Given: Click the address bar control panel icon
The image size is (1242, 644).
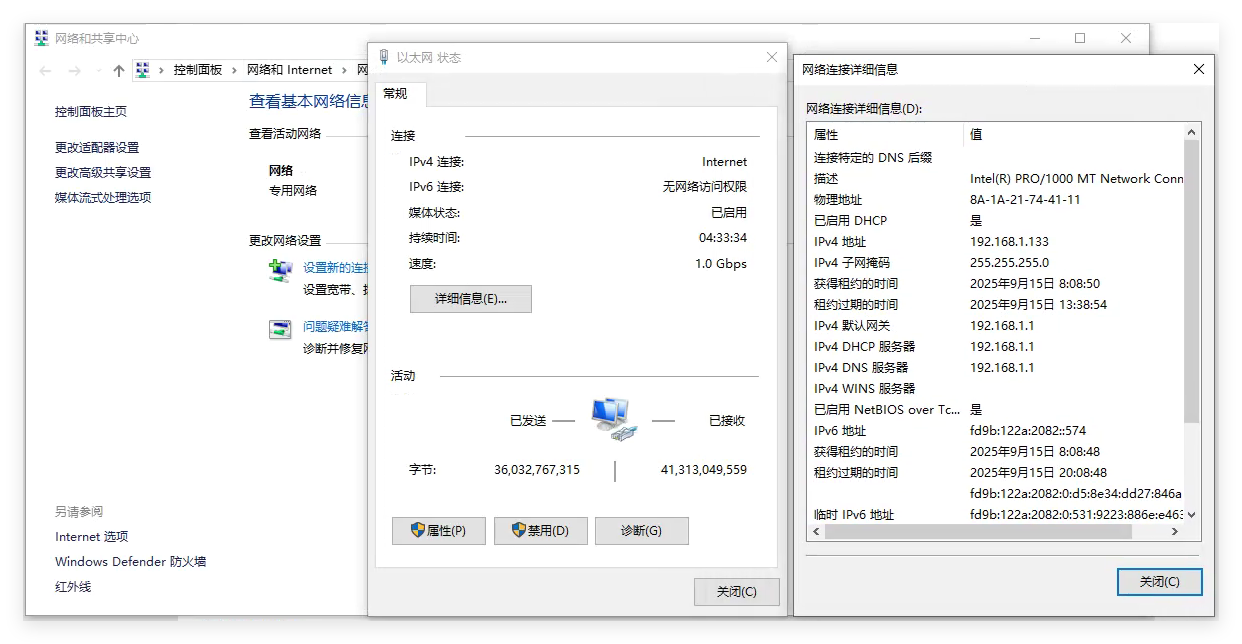Looking at the screenshot, I should [x=143, y=70].
